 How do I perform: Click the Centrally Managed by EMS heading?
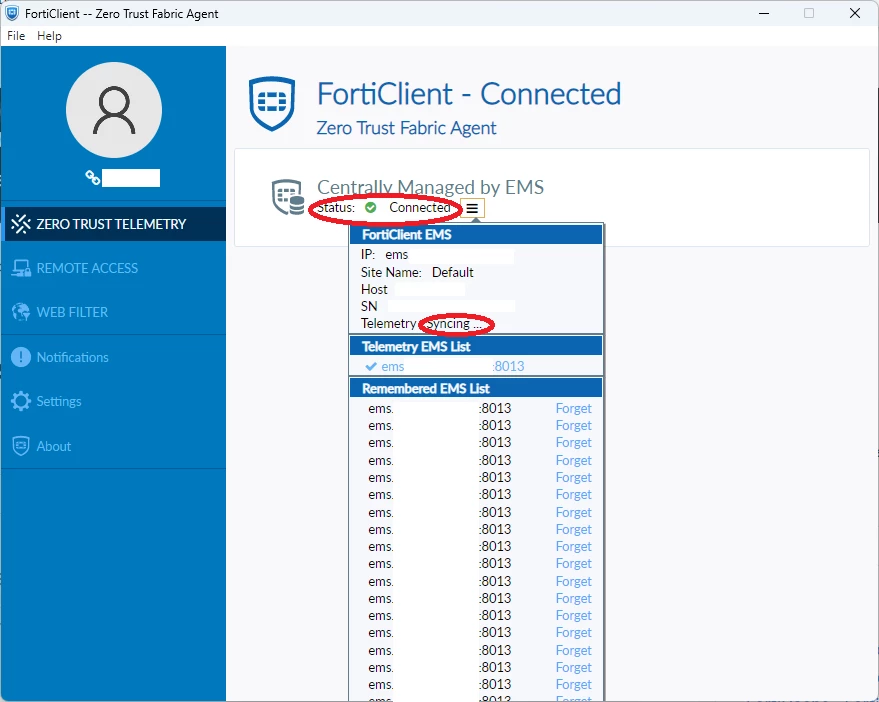tap(431, 187)
